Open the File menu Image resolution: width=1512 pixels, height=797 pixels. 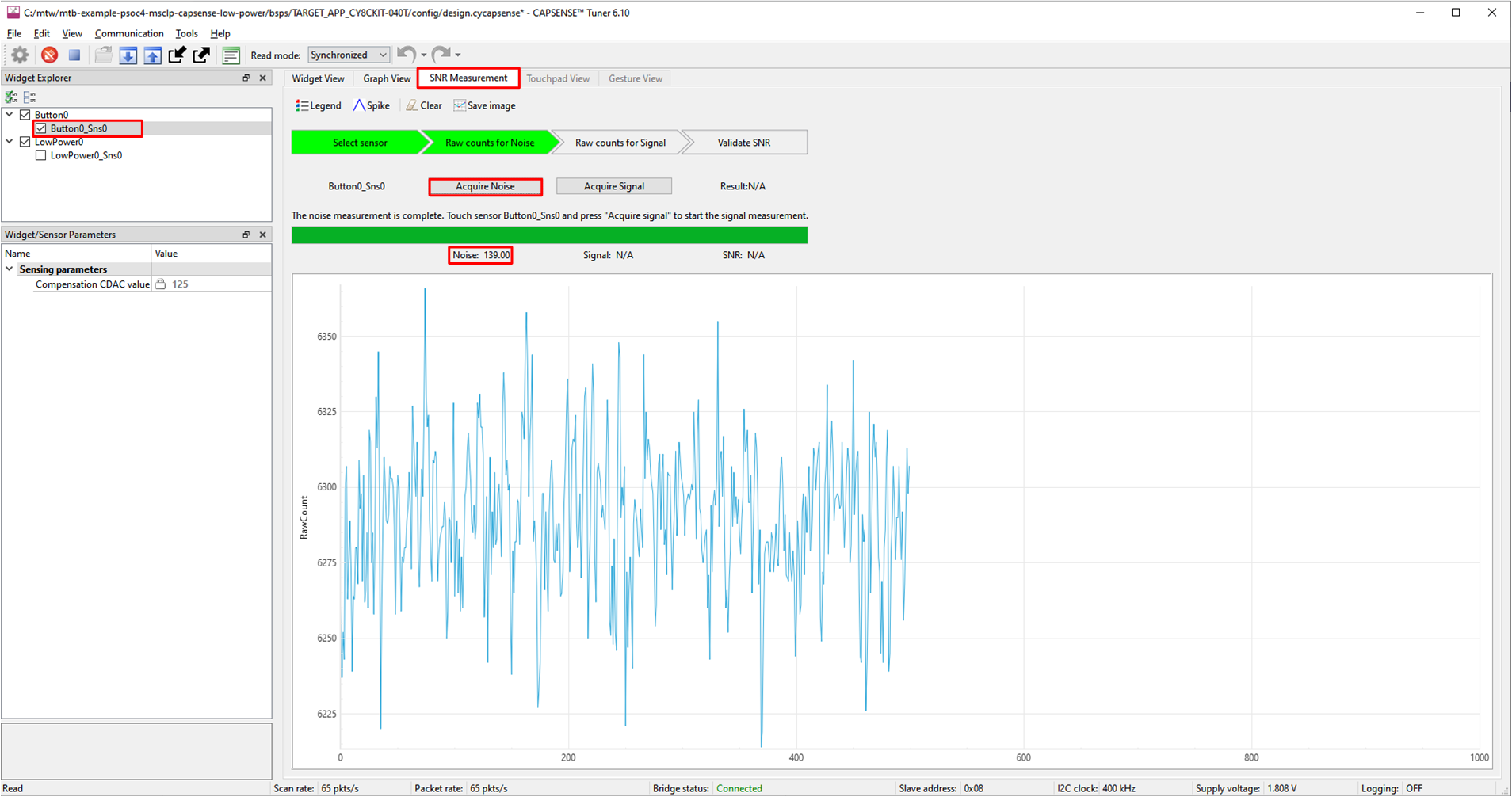coord(14,33)
